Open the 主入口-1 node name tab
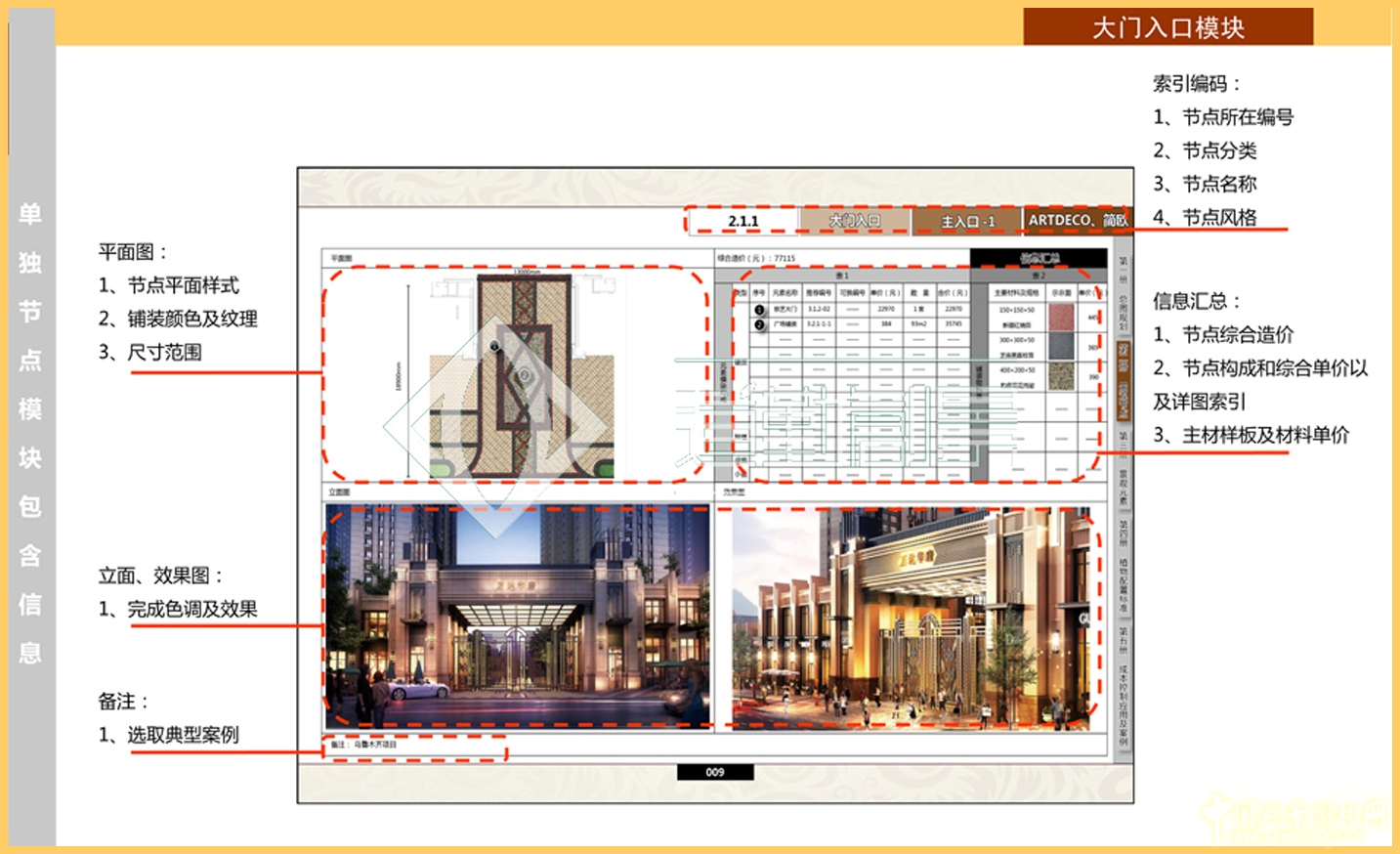This screenshot has height=854, width=1400. (x=967, y=222)
